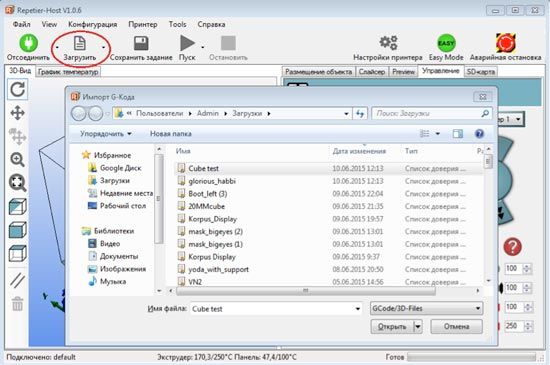The height and width of the screenshot is (365, 550).
Task: Switch to the Preview tab
Action: 403,72
